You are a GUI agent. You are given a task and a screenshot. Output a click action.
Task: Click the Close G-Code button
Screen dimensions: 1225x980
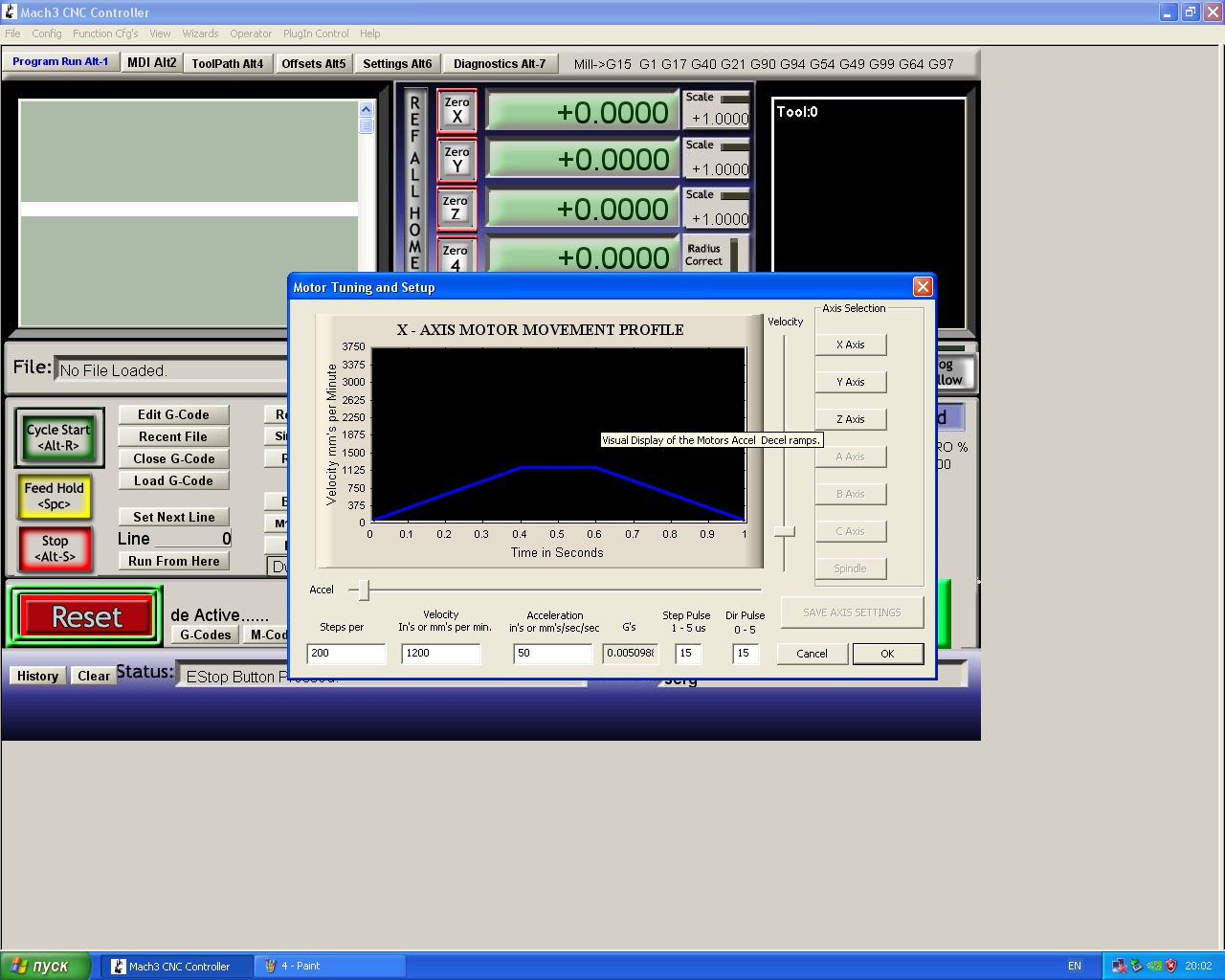click(x=173, y=458)
